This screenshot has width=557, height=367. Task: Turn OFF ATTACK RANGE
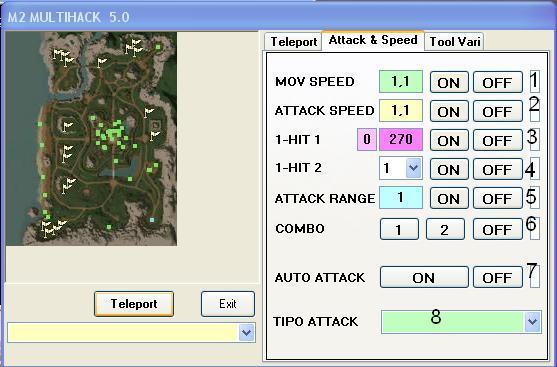coord(498,198)
